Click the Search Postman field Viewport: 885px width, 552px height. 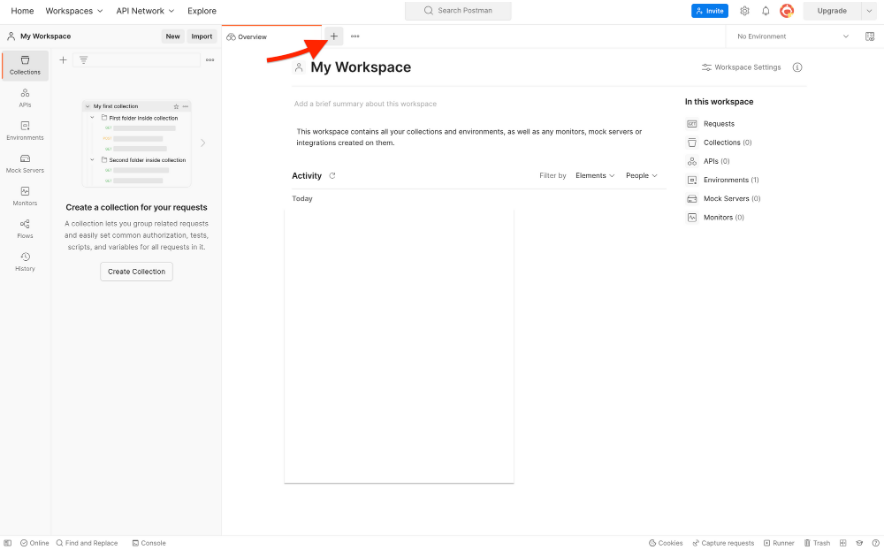458,11
